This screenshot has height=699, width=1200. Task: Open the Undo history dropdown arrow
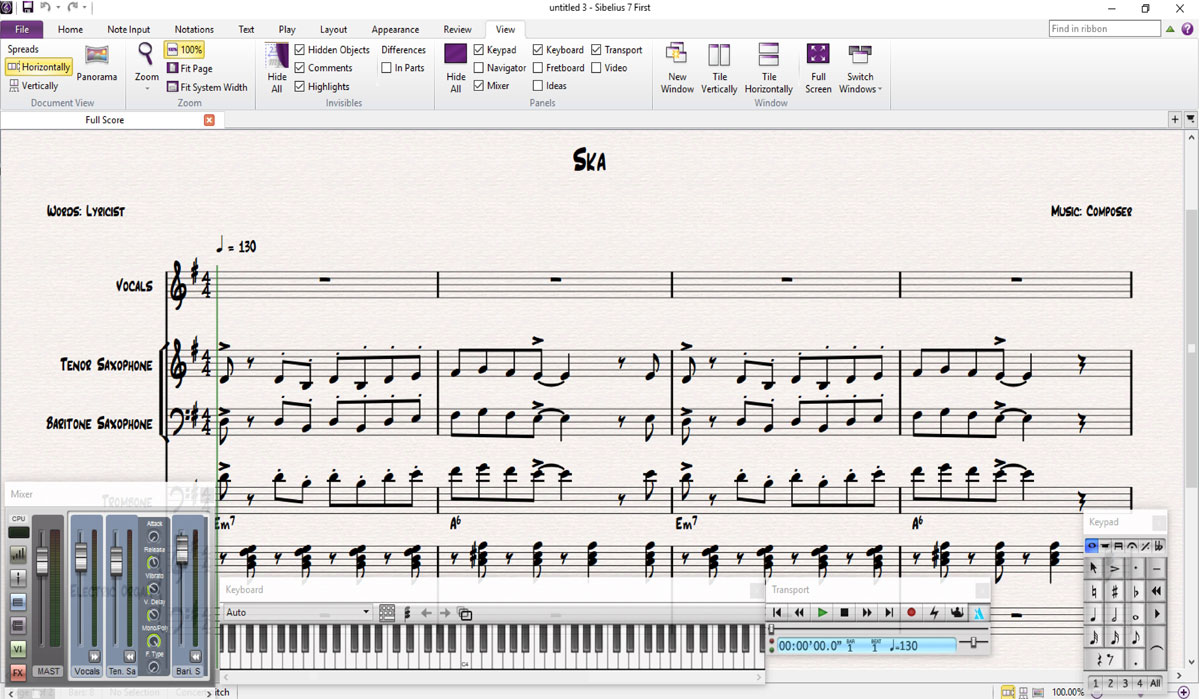click(x=58, y=8)
